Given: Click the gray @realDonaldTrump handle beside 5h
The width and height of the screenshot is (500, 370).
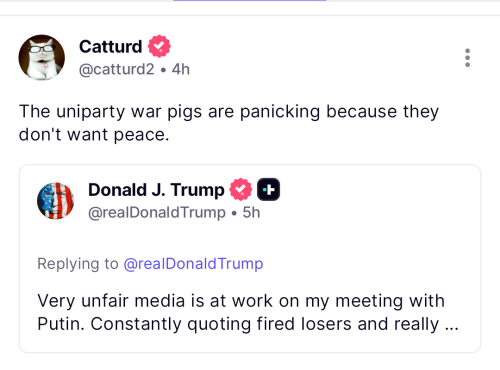Looking at the screenshot, I should click(157, 213).
